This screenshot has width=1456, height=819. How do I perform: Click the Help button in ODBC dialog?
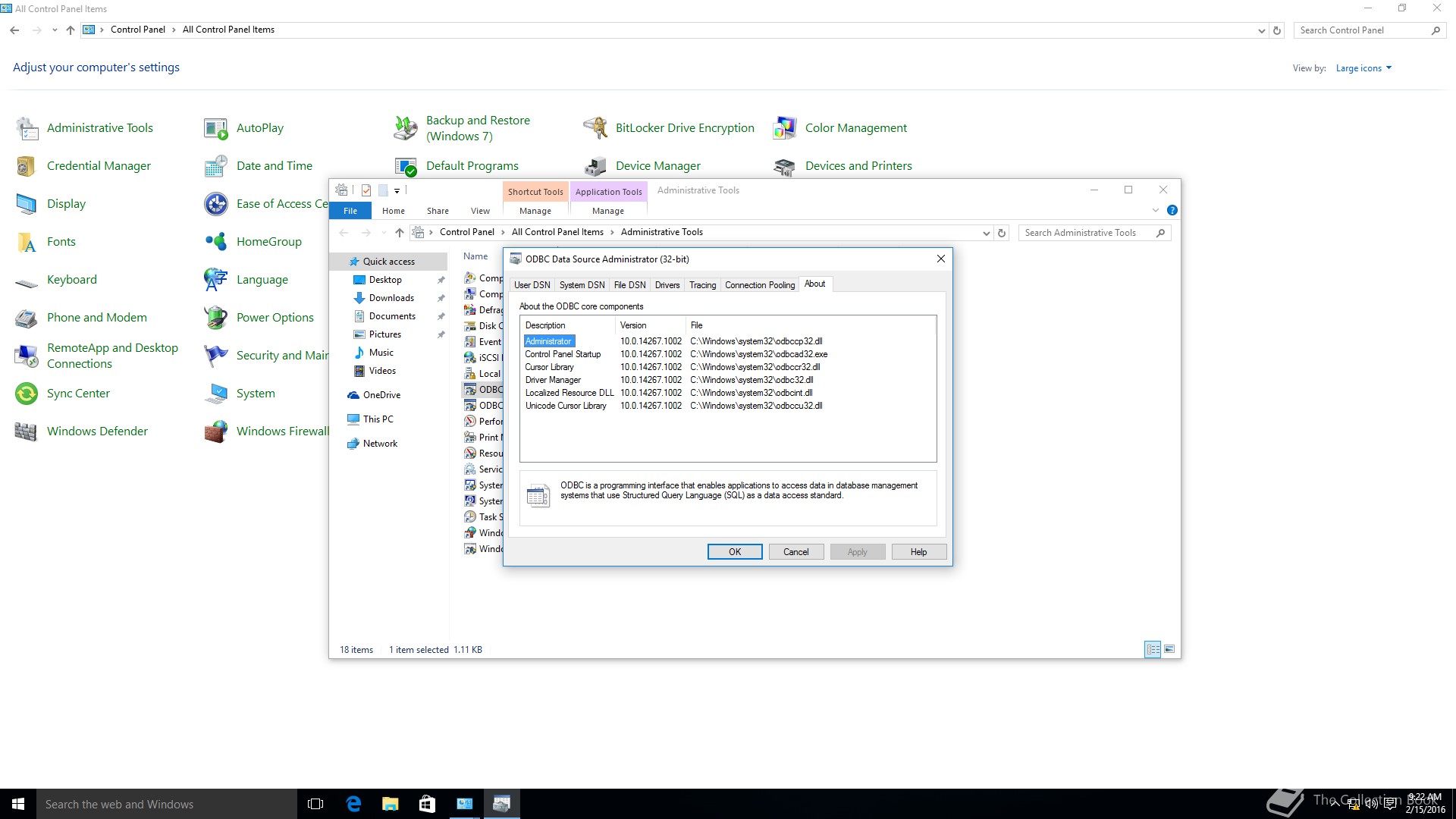click(918, 552)
